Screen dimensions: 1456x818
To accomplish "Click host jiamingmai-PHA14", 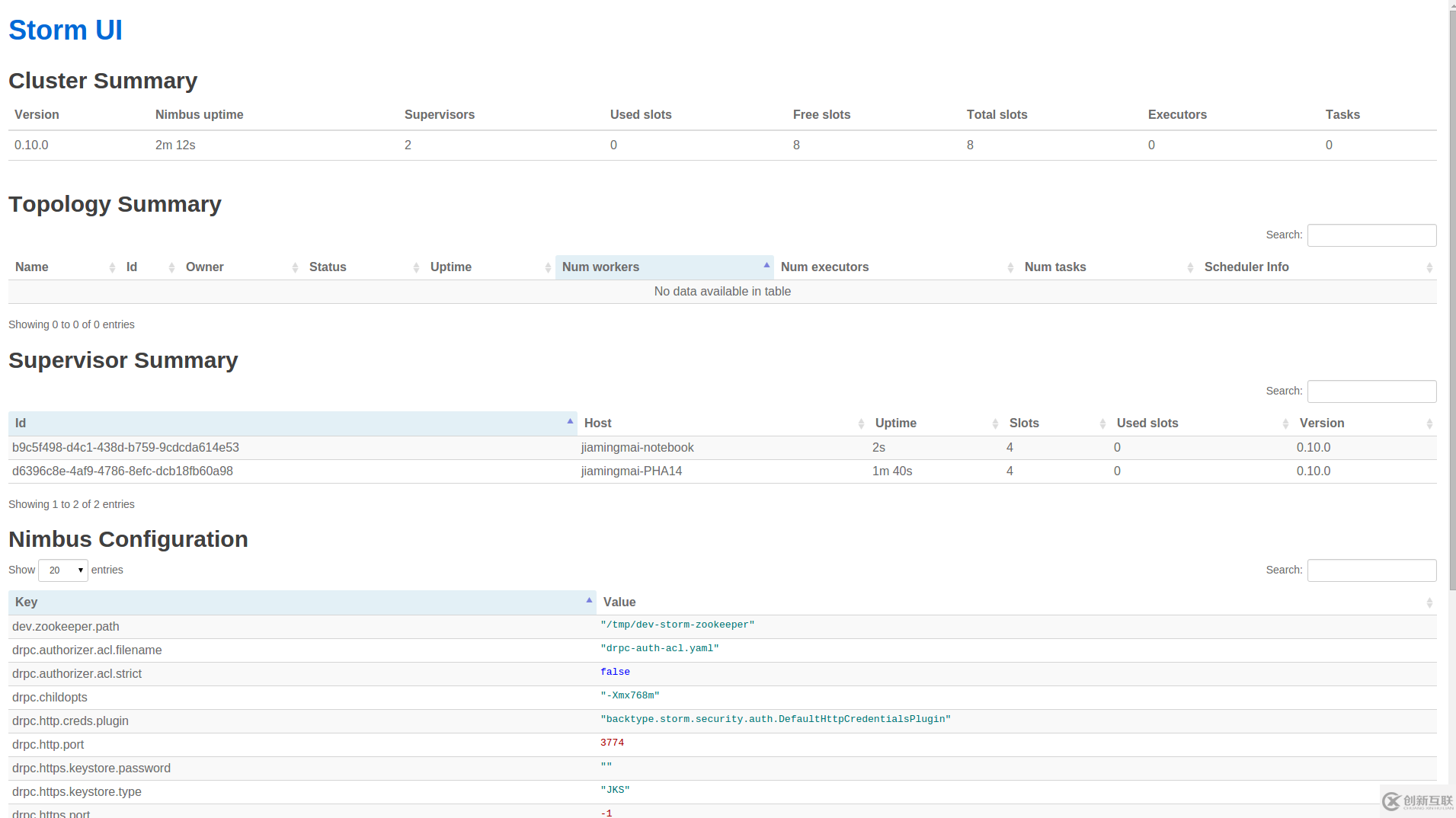I will (x=632, y=471).
